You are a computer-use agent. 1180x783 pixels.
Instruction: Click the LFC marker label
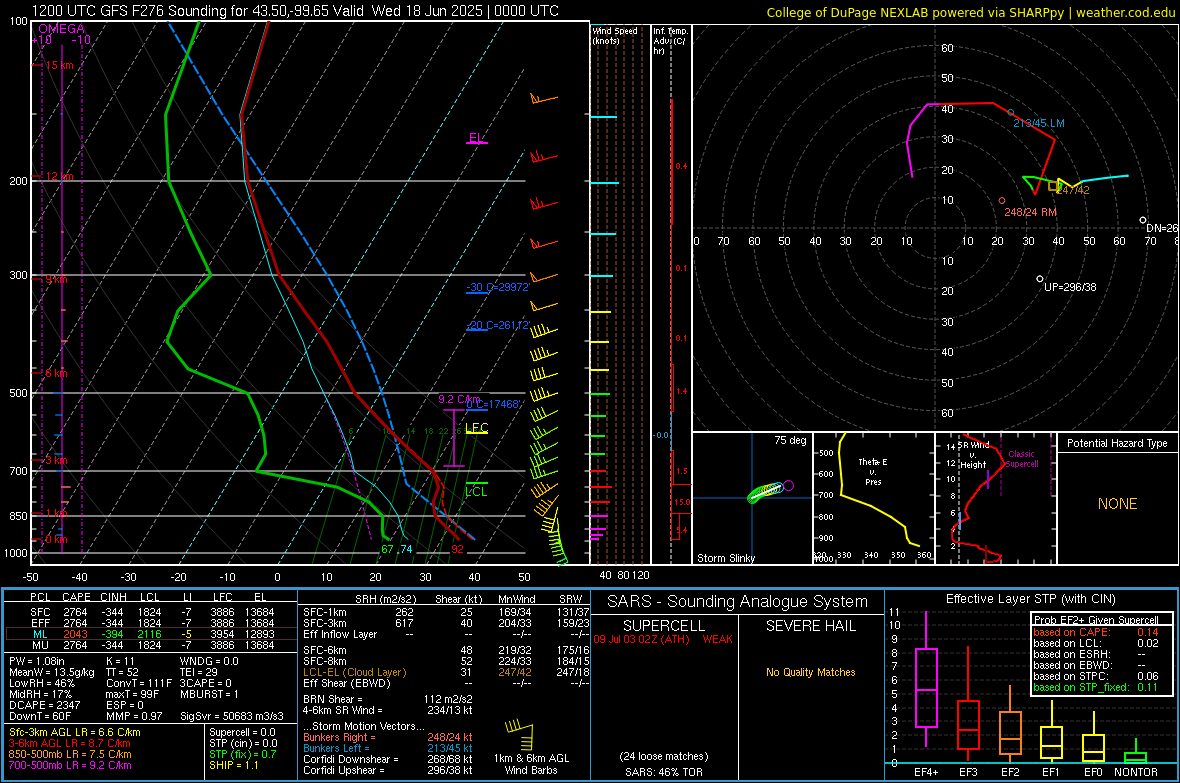coord(476,428)
